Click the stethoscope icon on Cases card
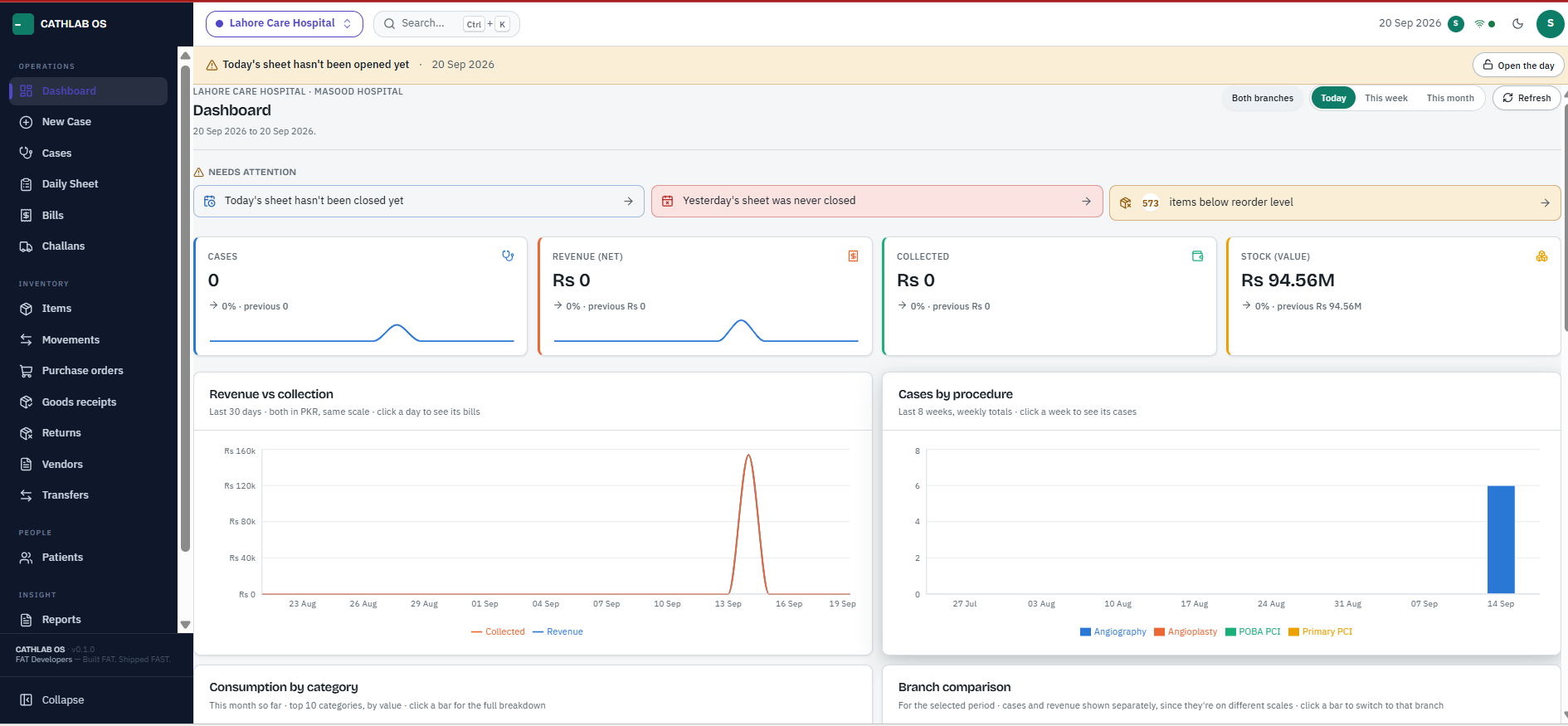The height and width of the screenshot is (726, 1568). pyautogui.click(x=508, y=256)
